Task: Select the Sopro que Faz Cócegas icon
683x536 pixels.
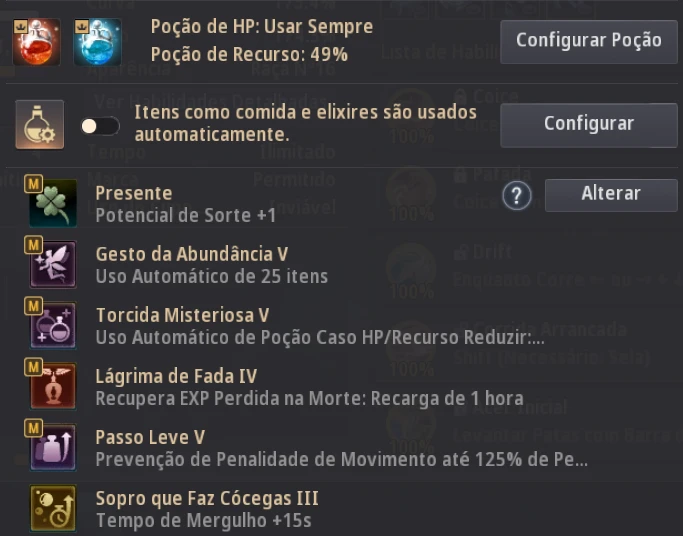Action: [53, 508]
